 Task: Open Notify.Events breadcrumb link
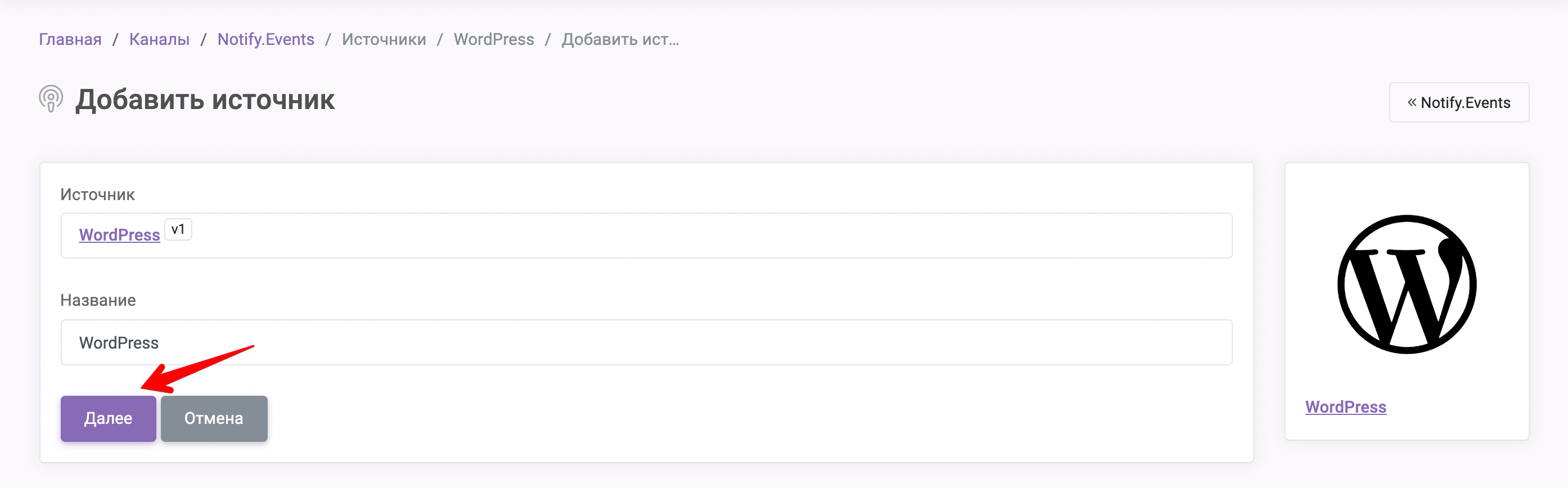pos(266,39)
